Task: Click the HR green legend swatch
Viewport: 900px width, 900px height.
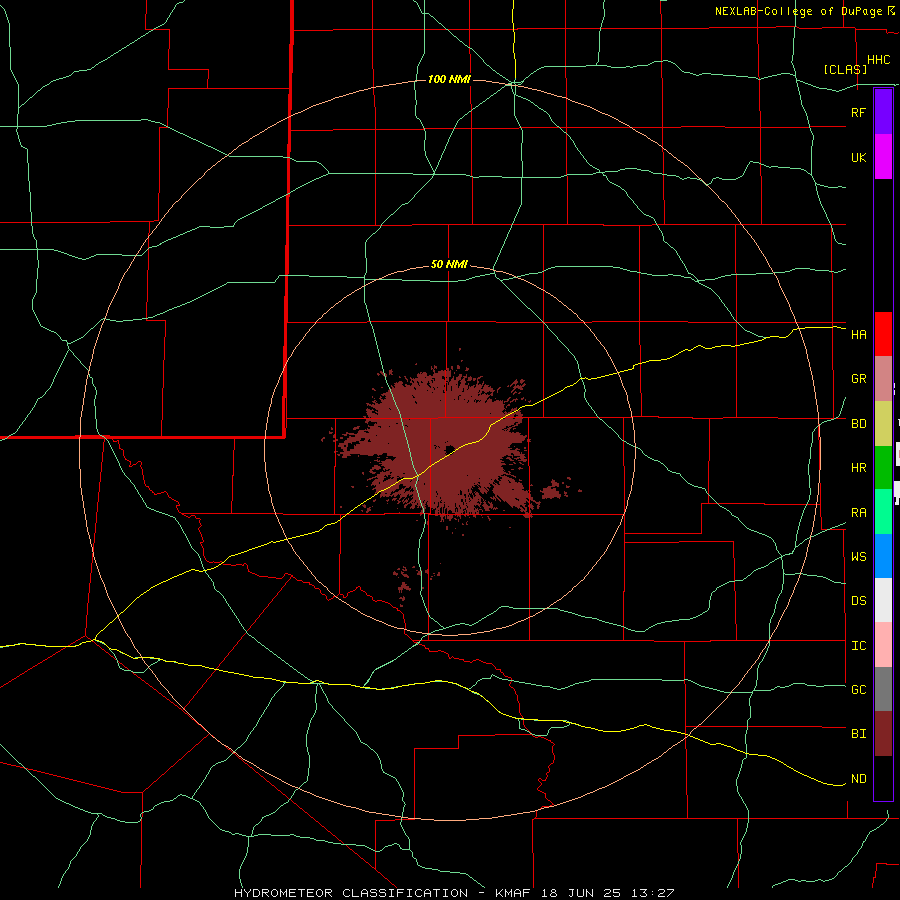Action: tap(883, 468)
